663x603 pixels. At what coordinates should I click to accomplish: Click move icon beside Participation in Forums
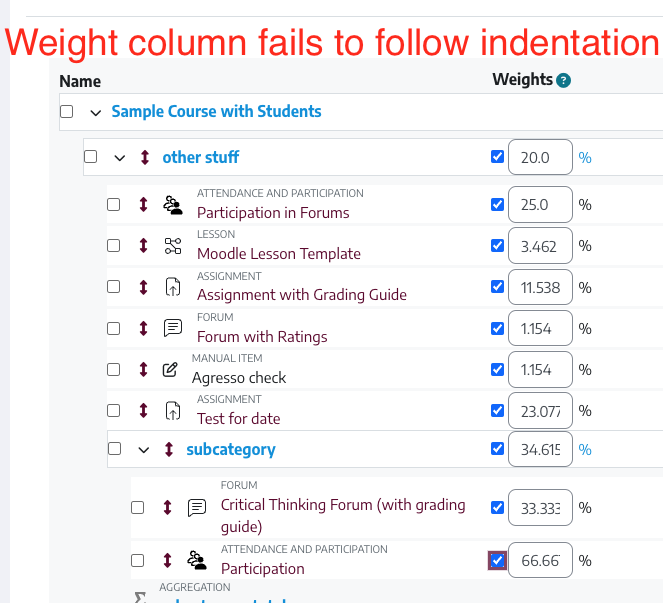pyautogui.click(x=143, y=205)
